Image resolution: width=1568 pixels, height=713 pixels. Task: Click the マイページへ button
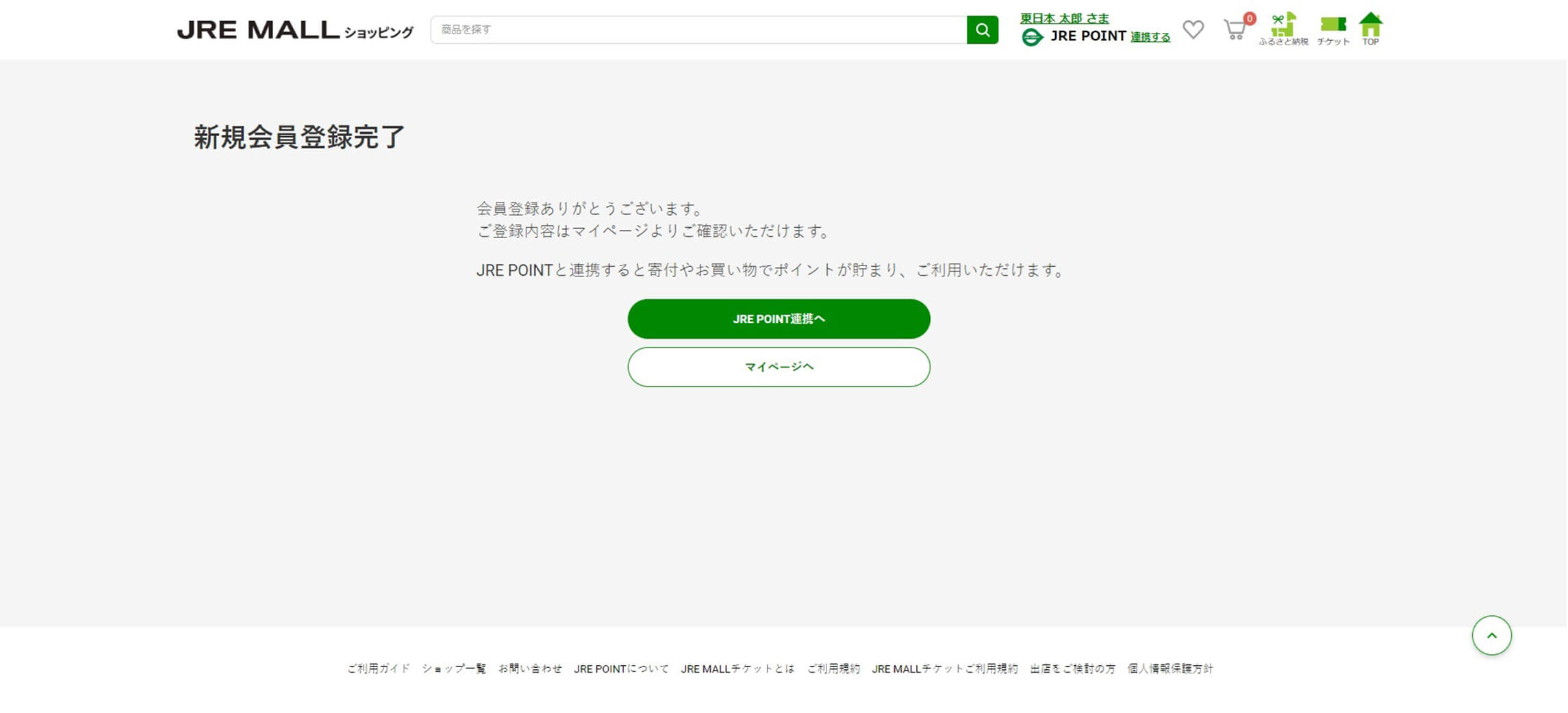(779, 367)
